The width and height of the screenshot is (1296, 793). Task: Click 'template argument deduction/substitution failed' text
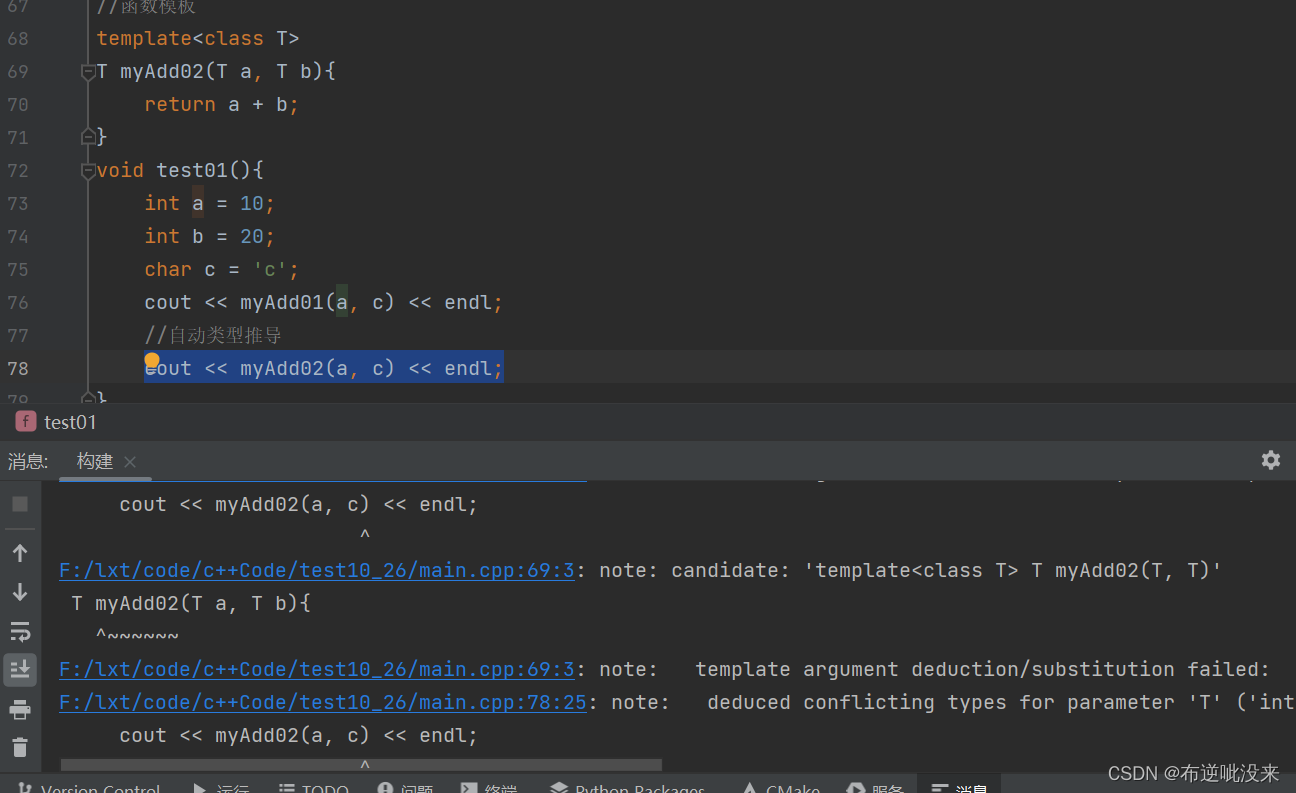click(x=982, y=669)
